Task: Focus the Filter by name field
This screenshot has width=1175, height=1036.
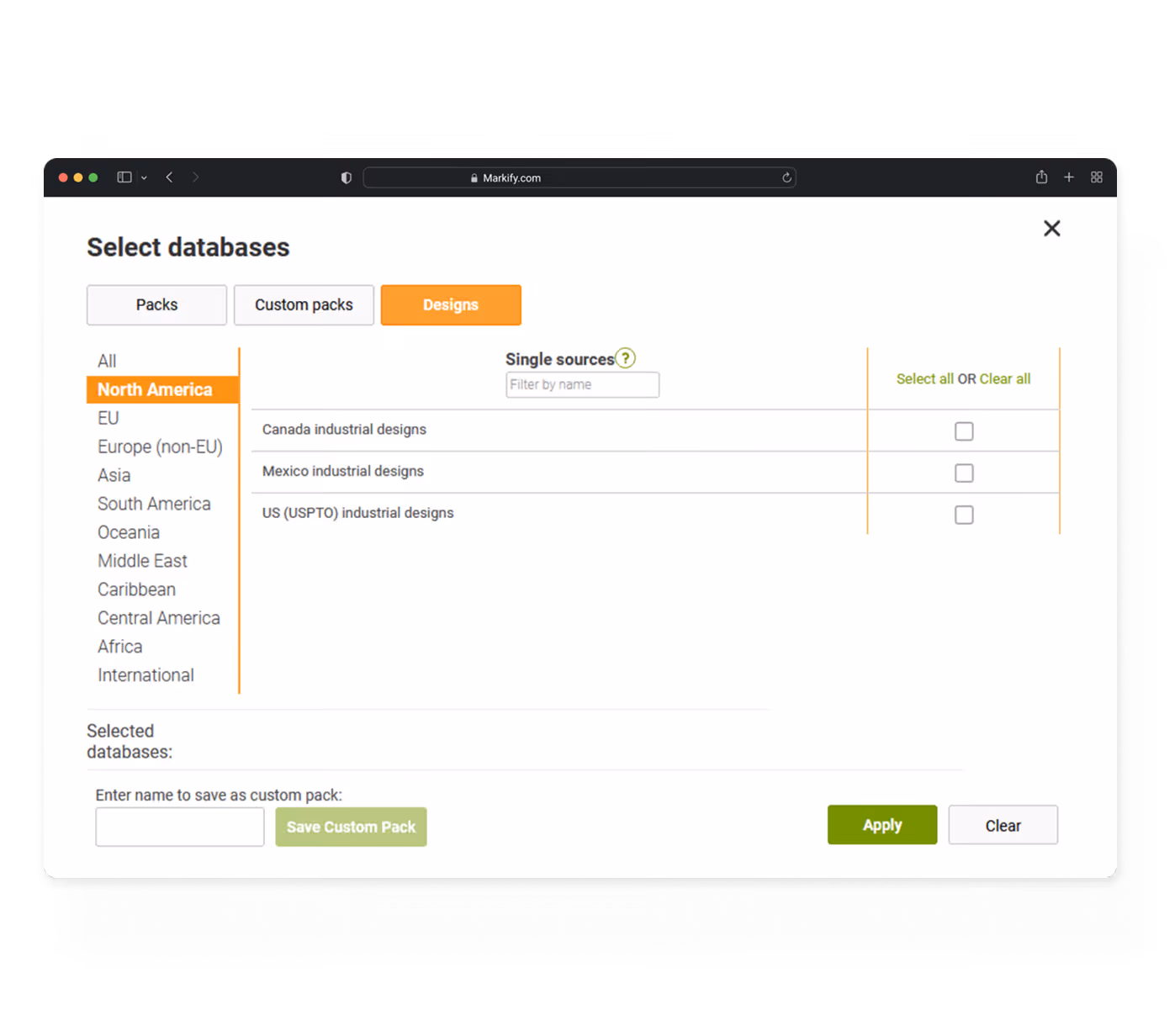Action: [582, 385]
